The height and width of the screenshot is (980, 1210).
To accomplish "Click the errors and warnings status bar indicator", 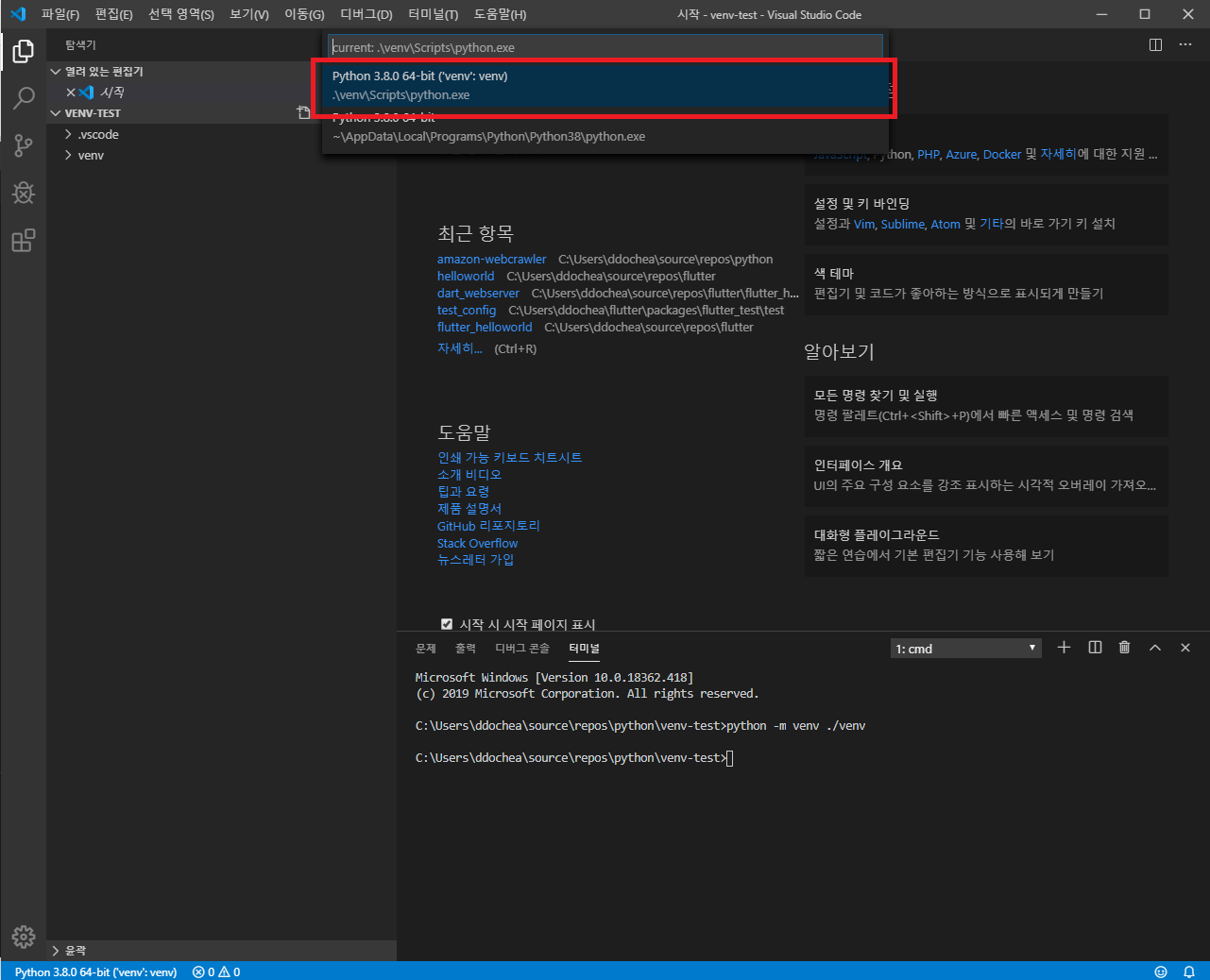I will pos(215,971).
